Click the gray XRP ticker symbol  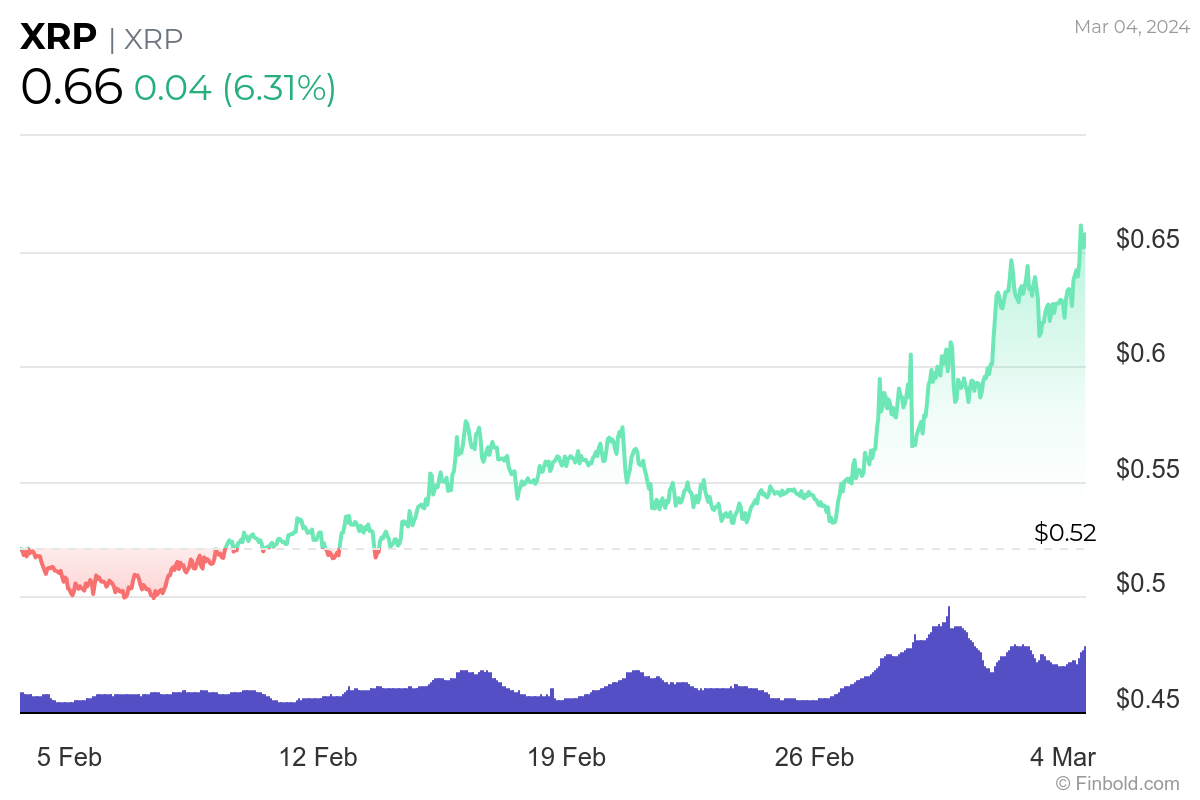pyautogui.click(x=153, y=39)
